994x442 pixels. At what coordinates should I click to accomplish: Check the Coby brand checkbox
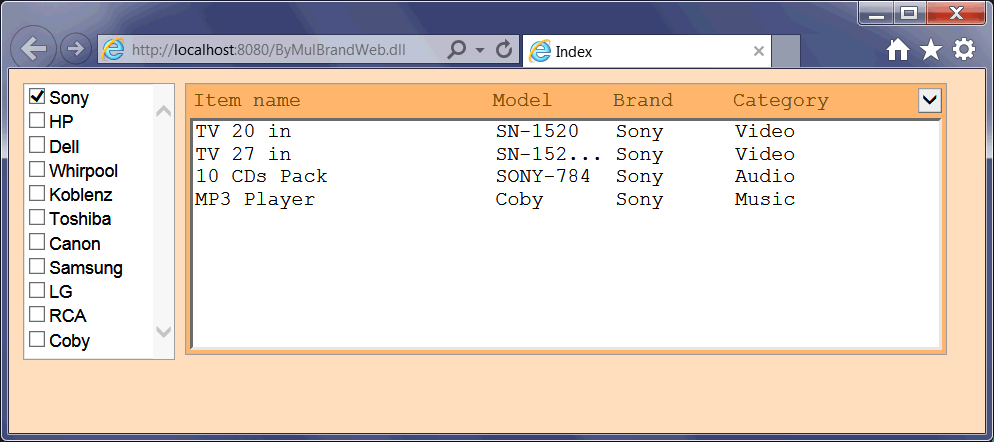(x=37, y=339)
